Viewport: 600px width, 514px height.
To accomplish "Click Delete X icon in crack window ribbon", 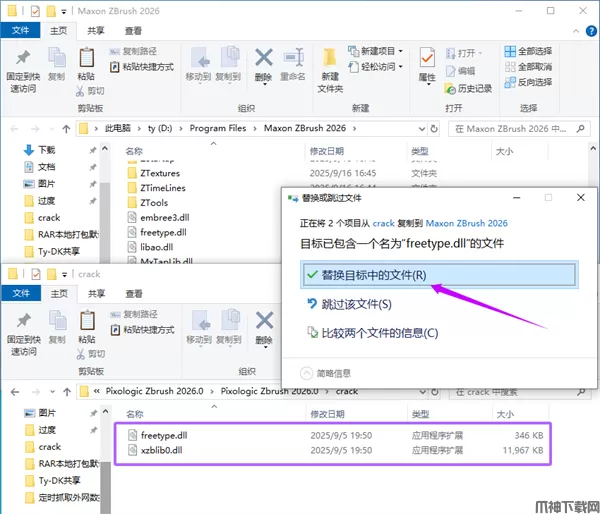I will point(264,320).
